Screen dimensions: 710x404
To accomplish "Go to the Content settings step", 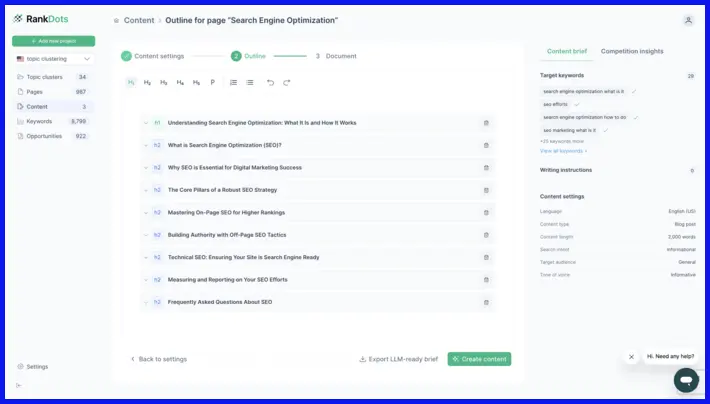I will pyautogui.click(x=153, y=56).
